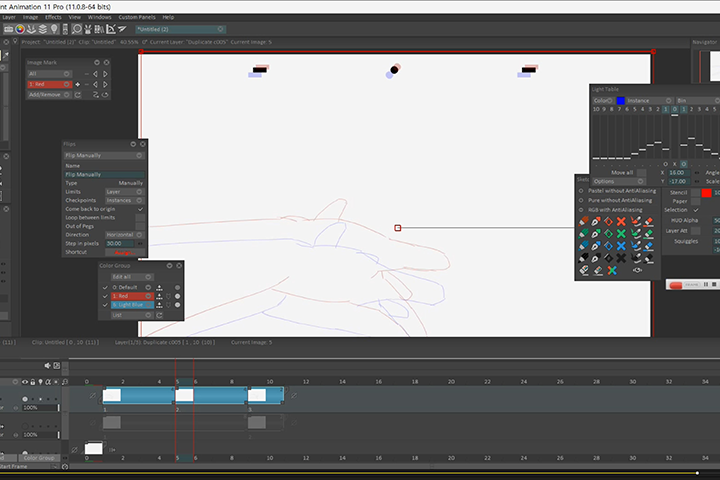
Task: Open the Checkpoints Instances dropdown
Action: tap(124, 200)
